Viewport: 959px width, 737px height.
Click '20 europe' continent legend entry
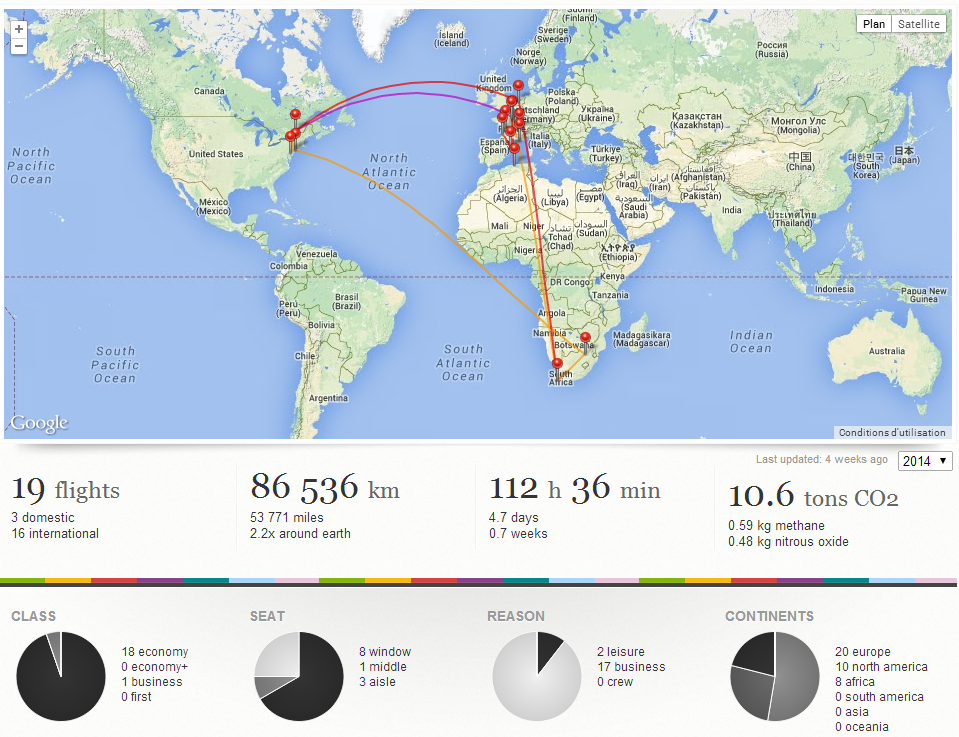point(863,652)
